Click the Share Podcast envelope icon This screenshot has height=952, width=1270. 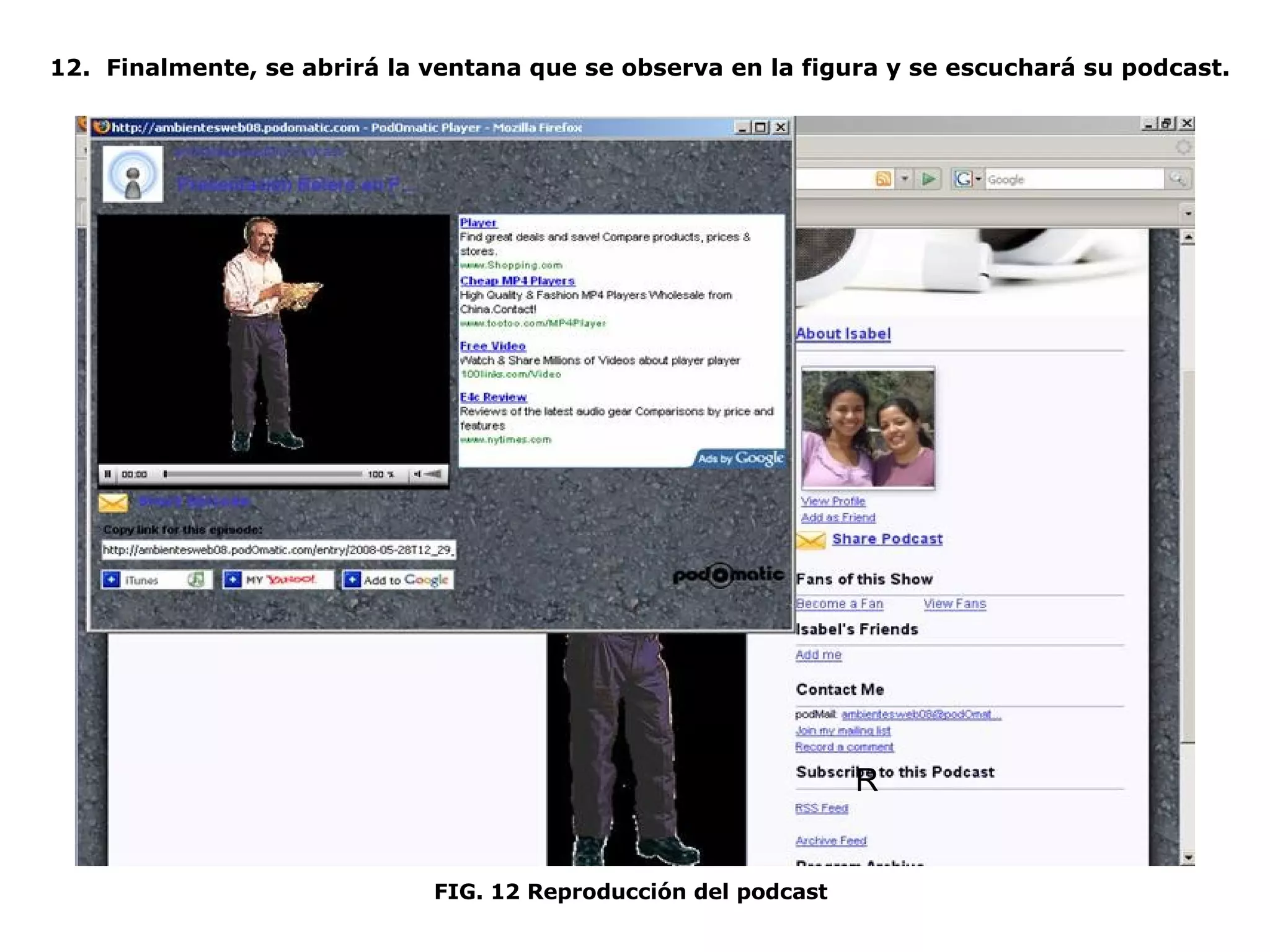click(811, 540)
